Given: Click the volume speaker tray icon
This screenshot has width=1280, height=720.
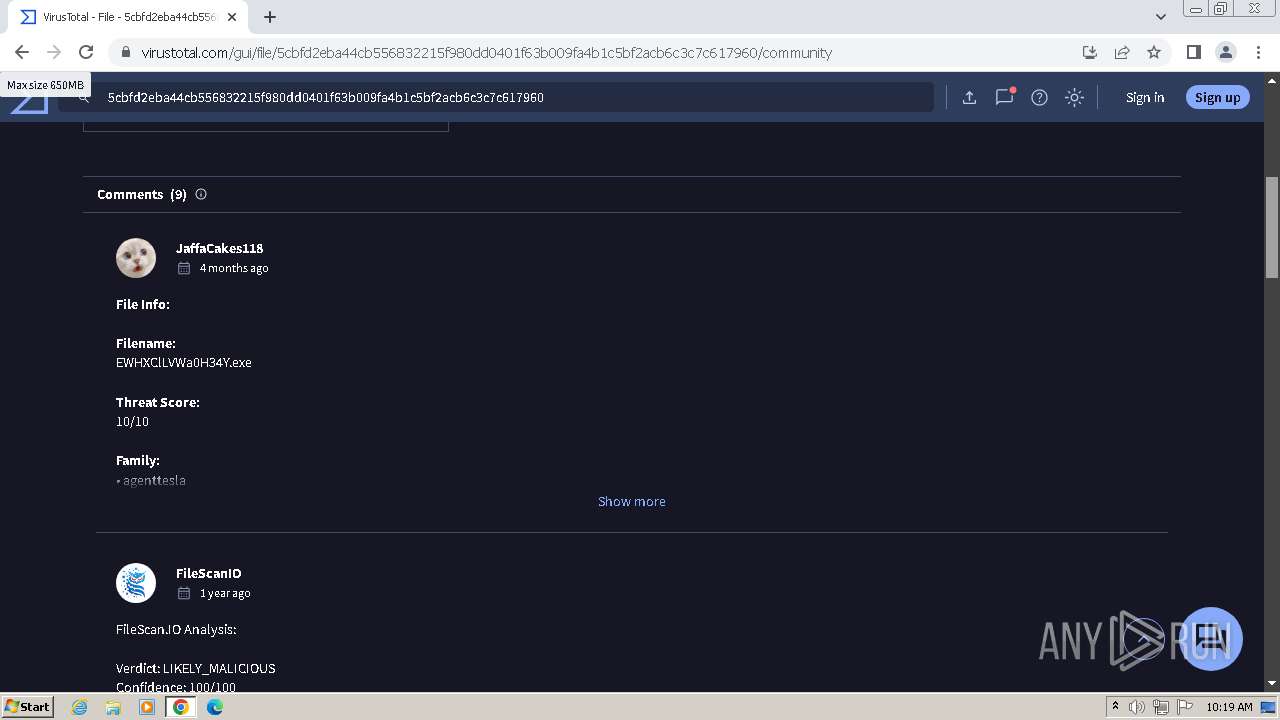Looking at the screenshot, I should [x=1137, y=707].
